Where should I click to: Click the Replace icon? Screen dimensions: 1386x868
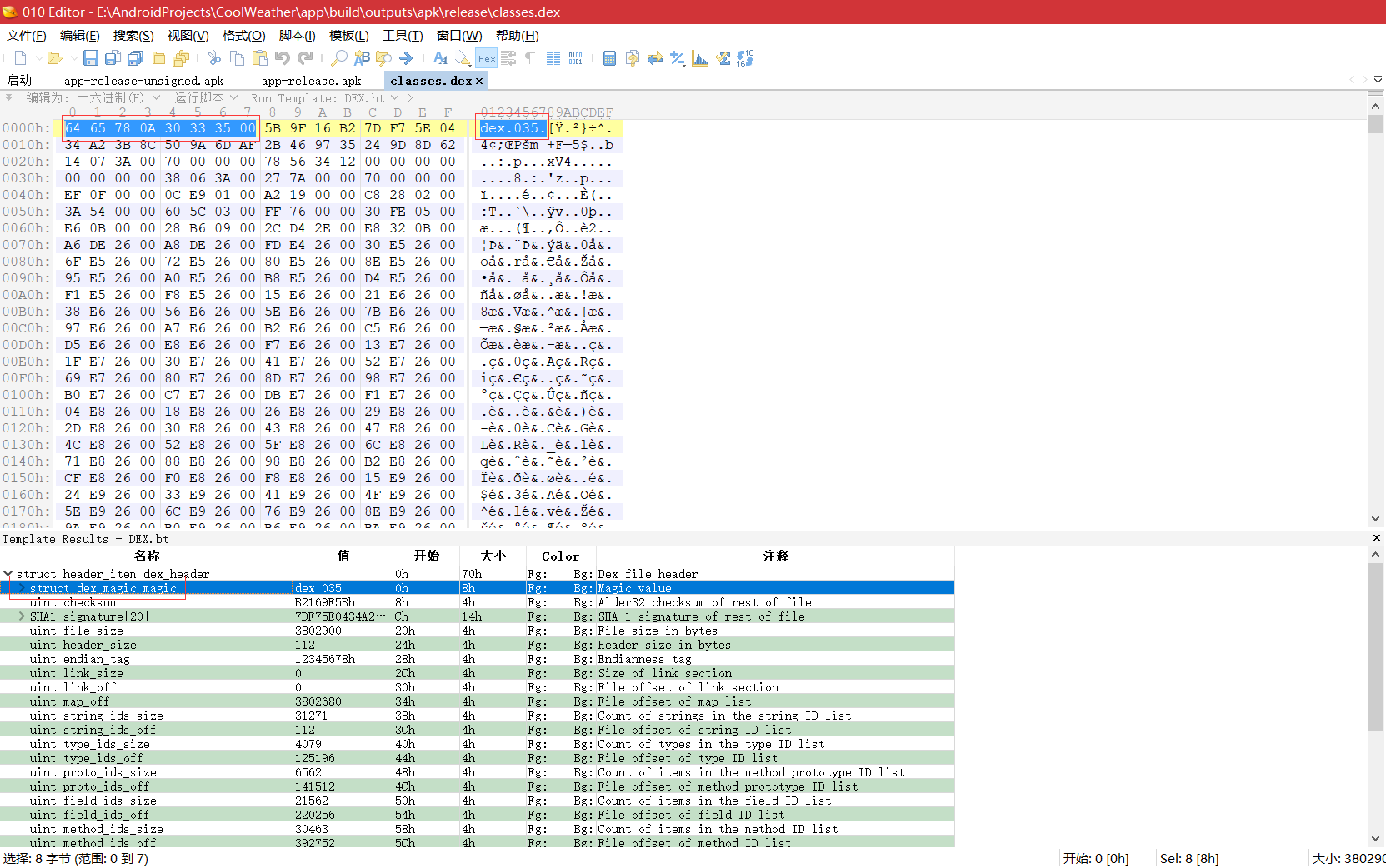pyautogui.click(x=362, y=58)
